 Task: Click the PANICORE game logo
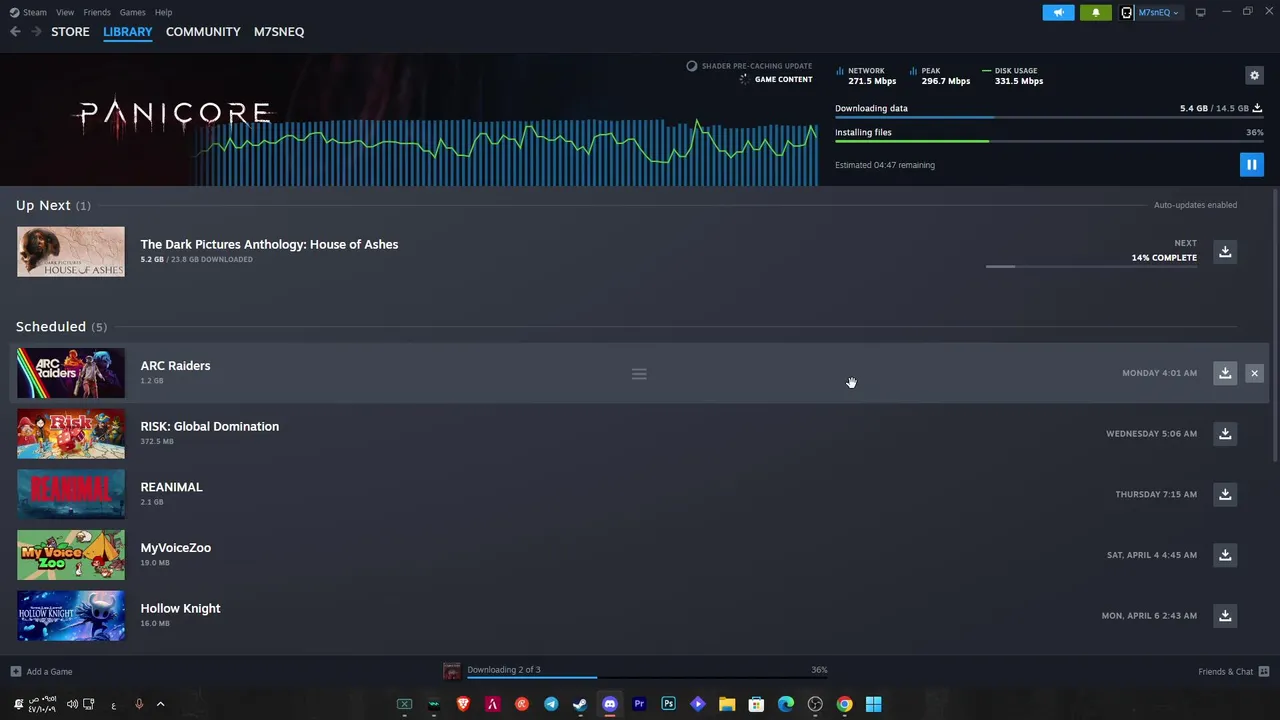pyautogui.click(x=175, y=113)
